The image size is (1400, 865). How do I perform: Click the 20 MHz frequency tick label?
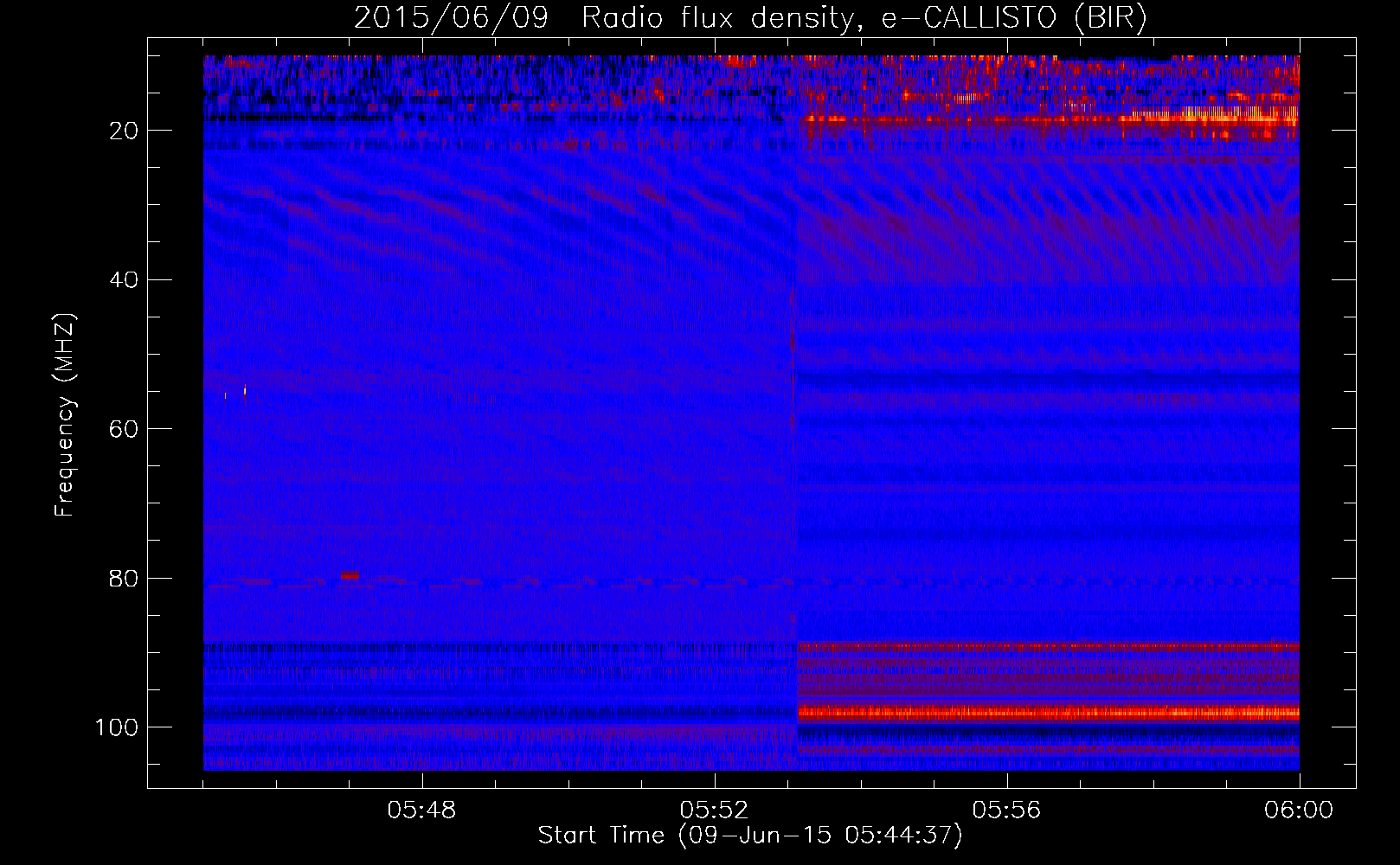tap(125, 131)
